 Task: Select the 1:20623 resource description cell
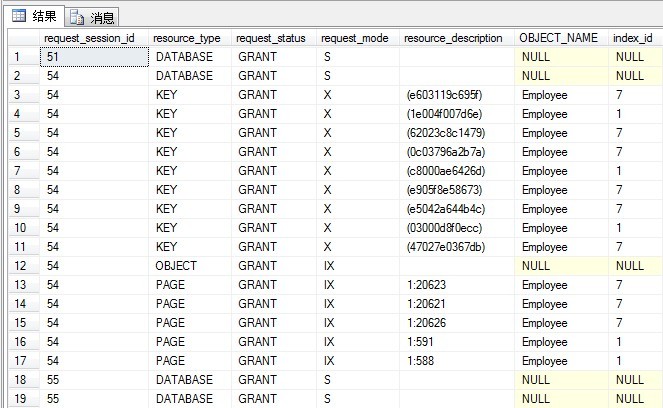click(x=426, y=285)
